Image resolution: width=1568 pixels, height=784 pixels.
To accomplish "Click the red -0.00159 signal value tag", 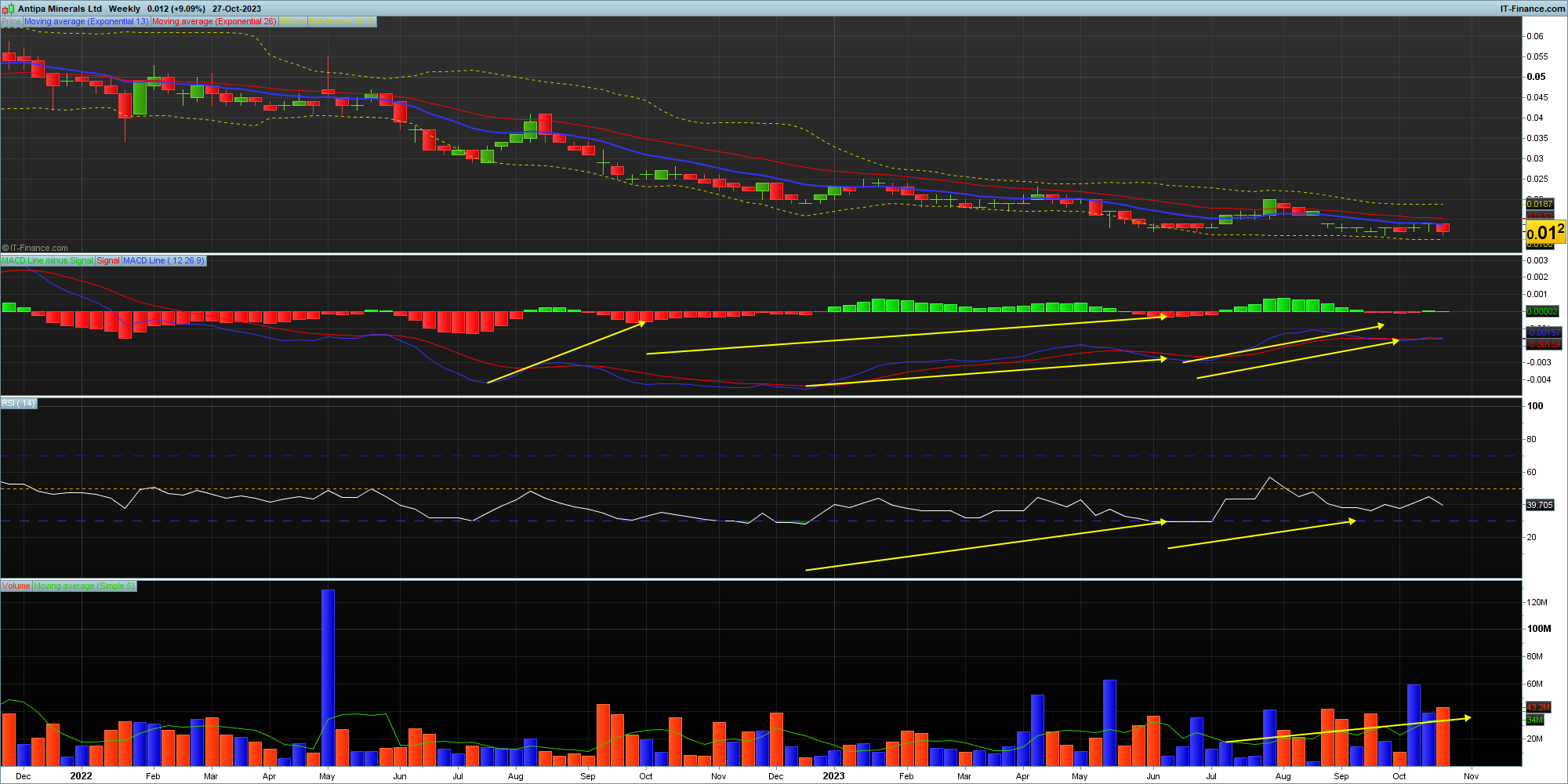I will pyautogui.click(x=1544, y=344).
